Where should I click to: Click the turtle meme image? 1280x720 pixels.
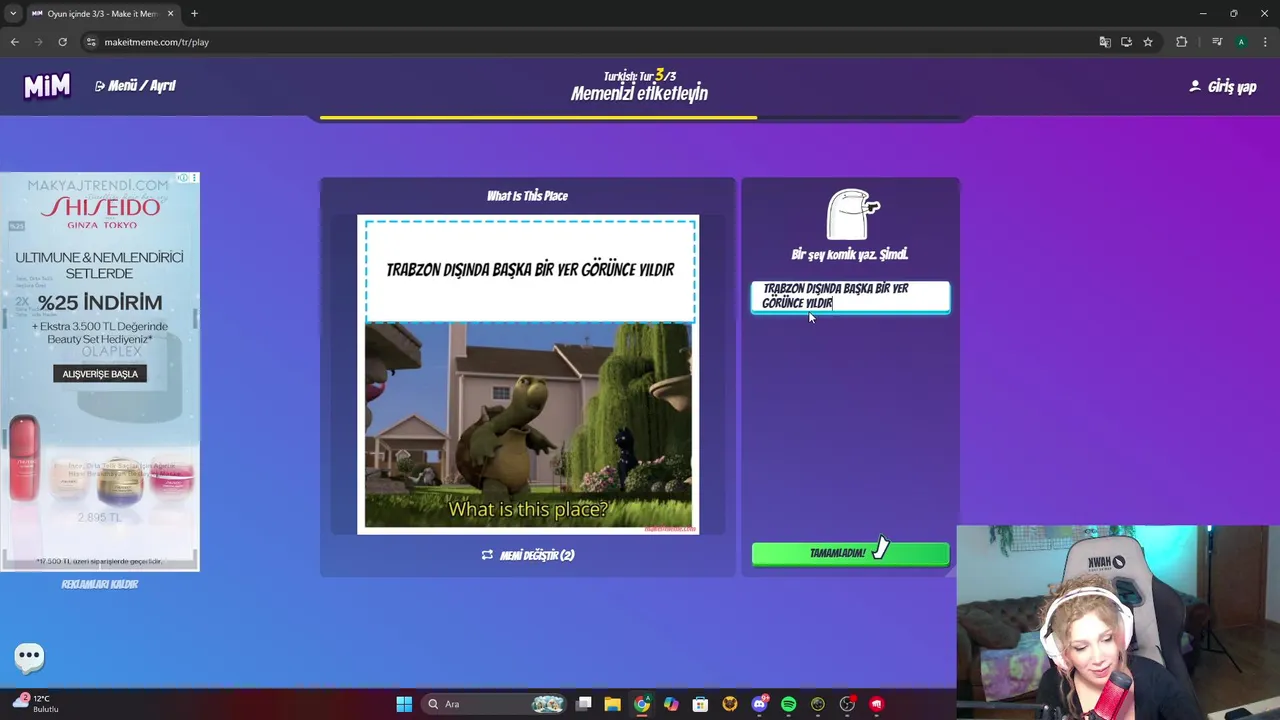click(x=528, y=425)
